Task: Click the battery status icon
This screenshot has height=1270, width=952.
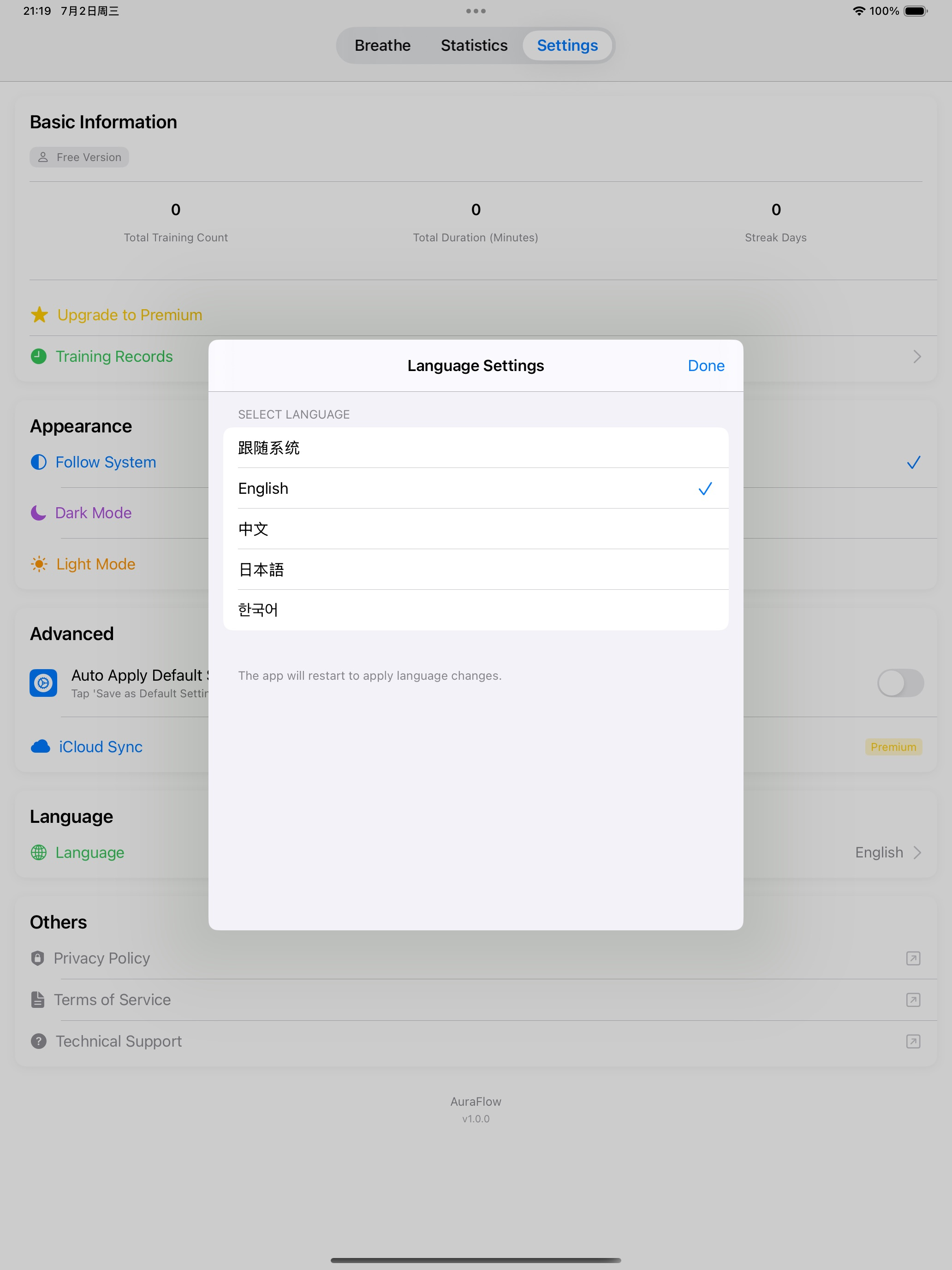Action: [916, 11]
